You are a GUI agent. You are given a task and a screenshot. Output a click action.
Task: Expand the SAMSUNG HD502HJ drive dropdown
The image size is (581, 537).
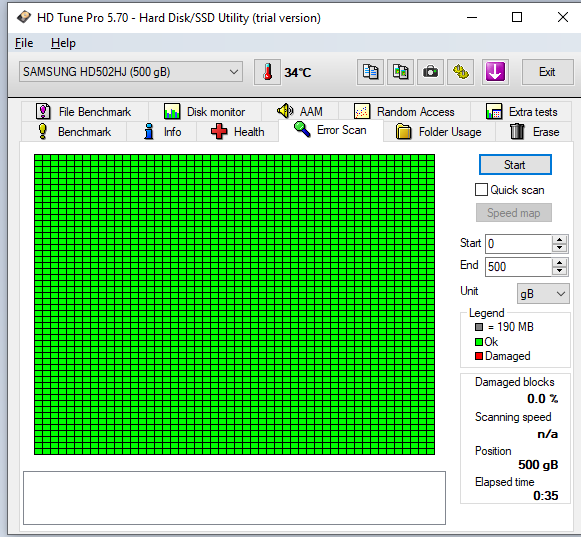(x=131, y=72)
